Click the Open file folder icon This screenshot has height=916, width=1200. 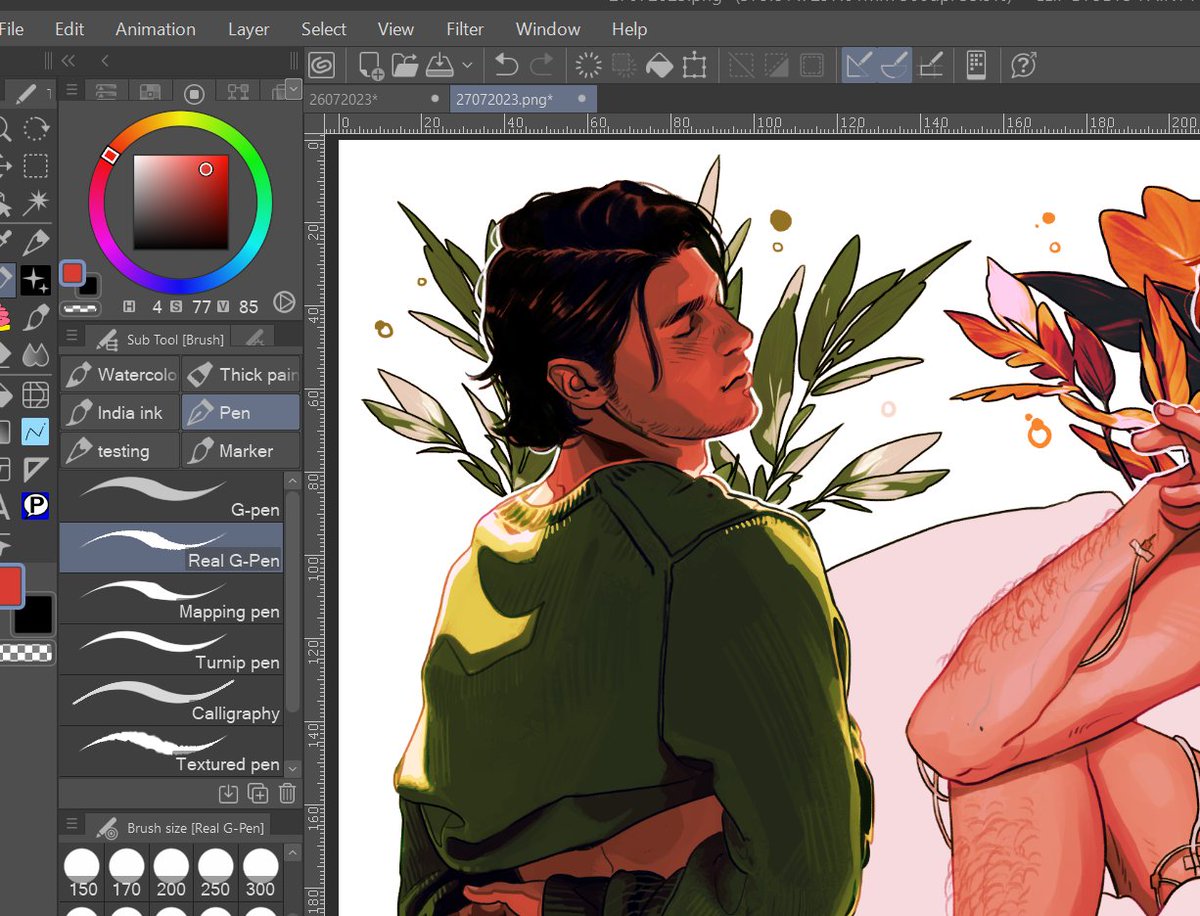pyautogui.click(x=405, y=66)
